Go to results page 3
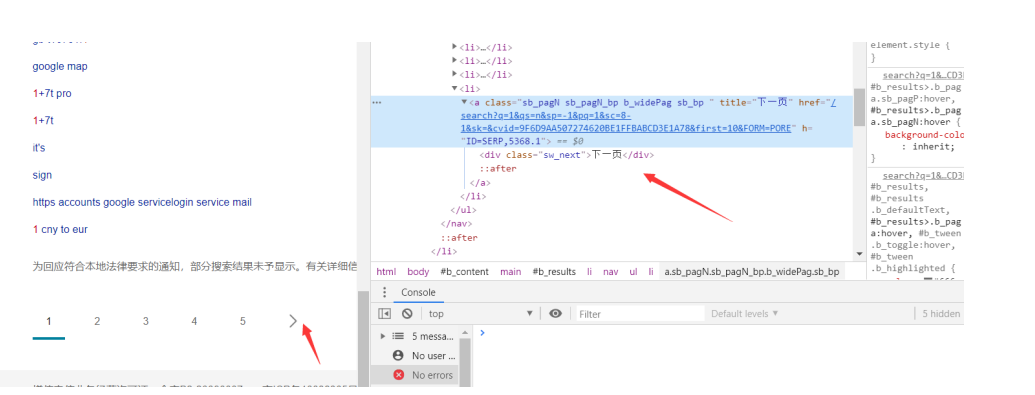Screen dimensions: 1035x395 (145, 322)
